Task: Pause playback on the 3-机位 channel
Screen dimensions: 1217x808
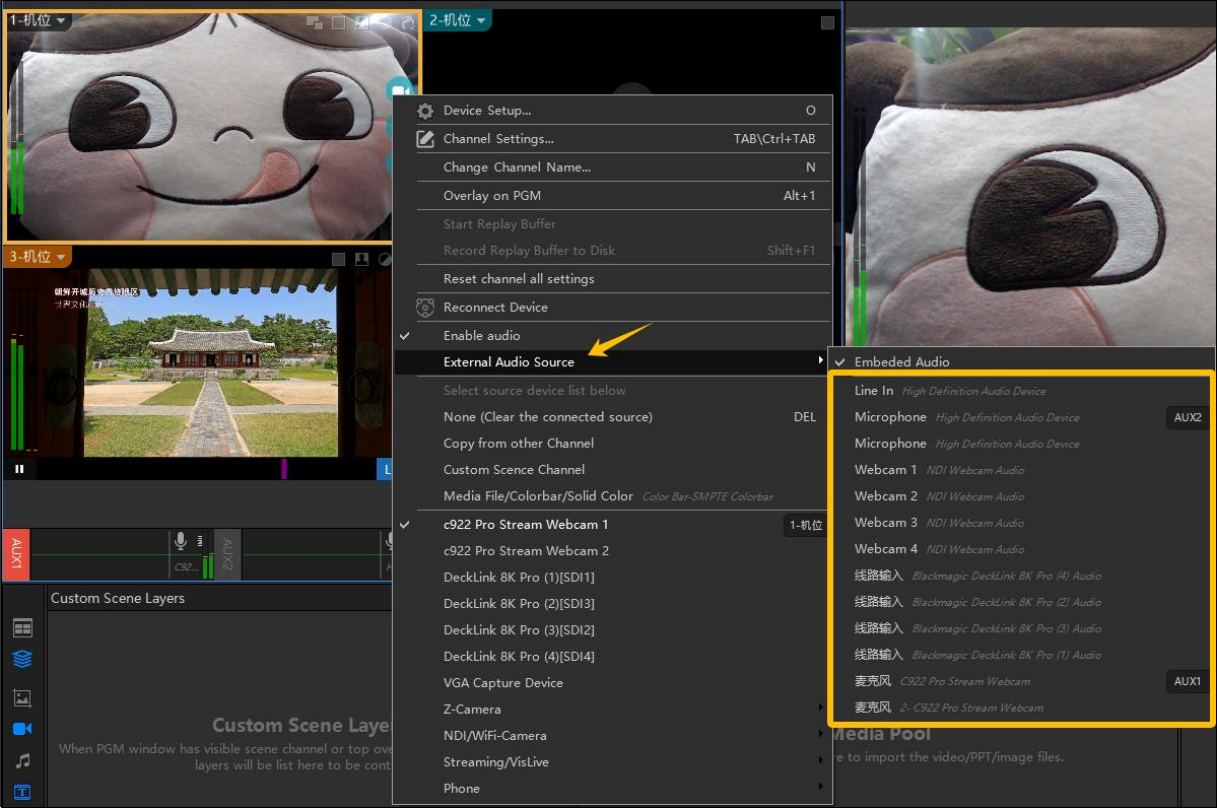Action: tap(19, 468)
